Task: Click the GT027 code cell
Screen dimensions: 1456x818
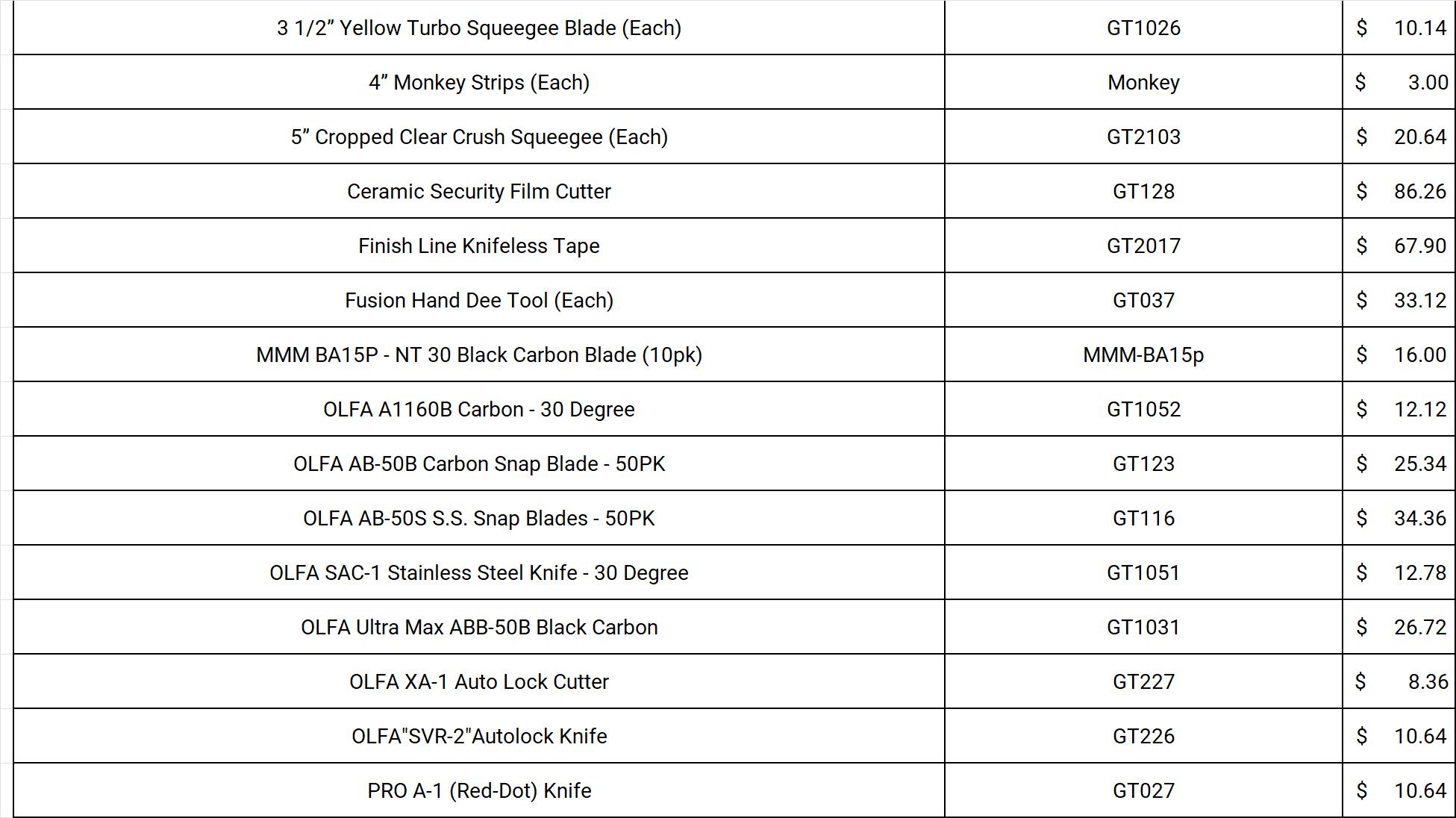Action: click(x=1143, y=791)
